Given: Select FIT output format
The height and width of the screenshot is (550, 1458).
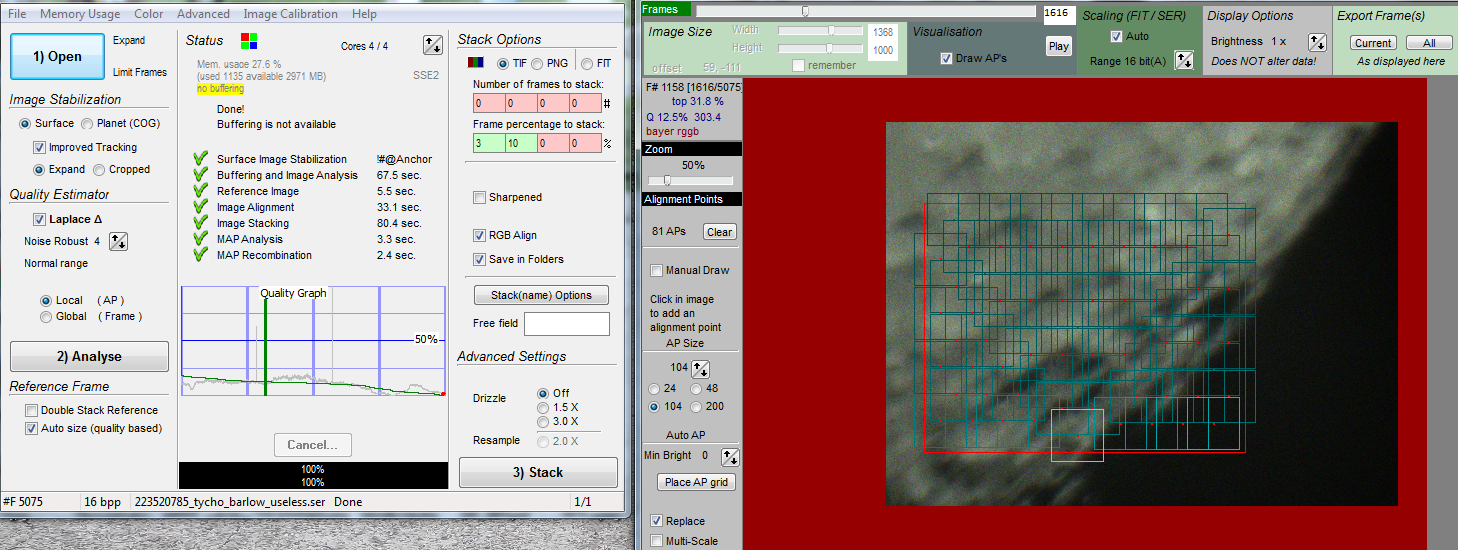Looking at the screenshot, I should 596,64.
